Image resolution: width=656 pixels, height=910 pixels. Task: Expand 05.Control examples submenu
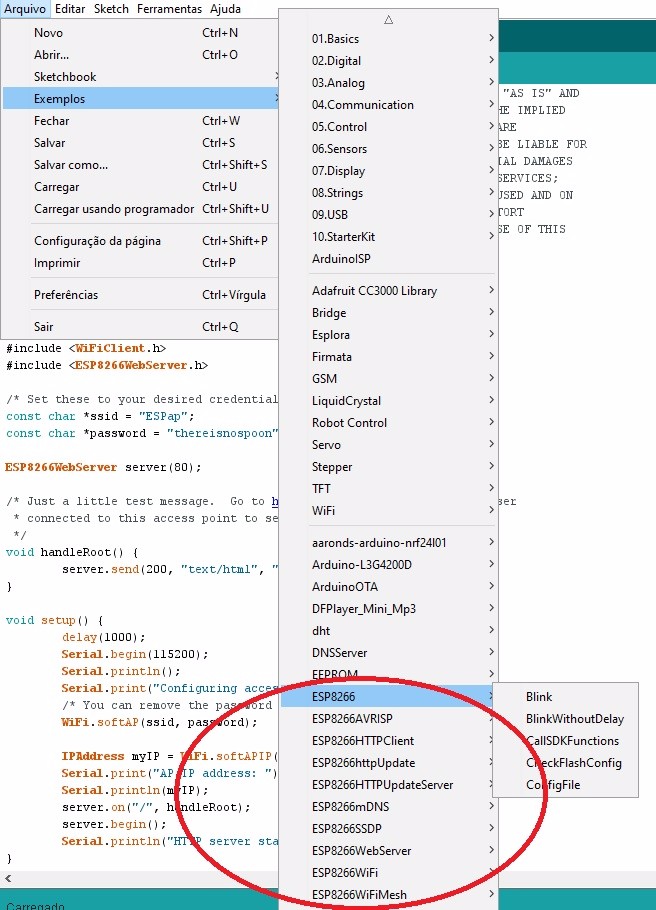(388, 127)
